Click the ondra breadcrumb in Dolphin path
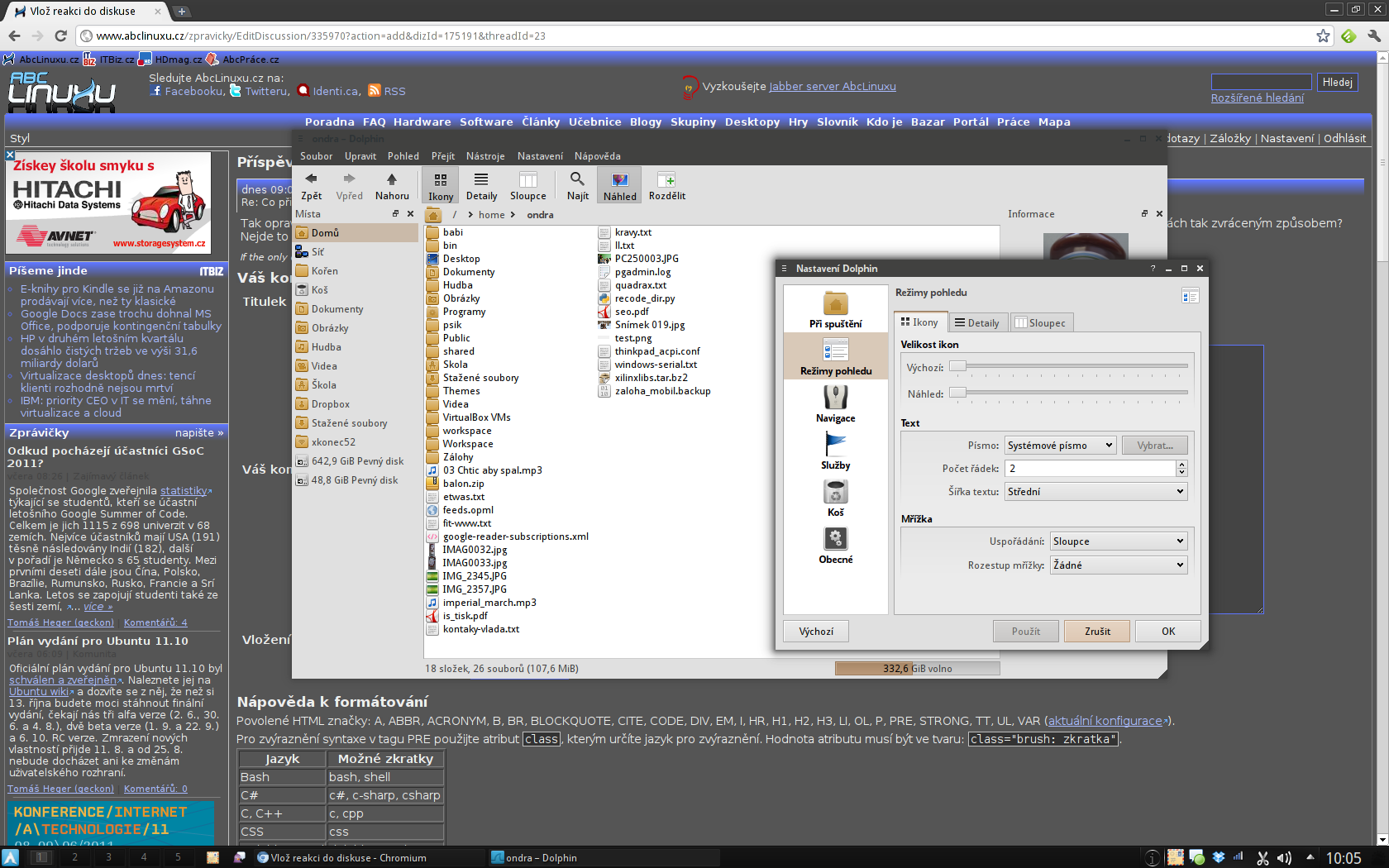This screenshot has height=868, width=1389. click(x=540, y=215)
